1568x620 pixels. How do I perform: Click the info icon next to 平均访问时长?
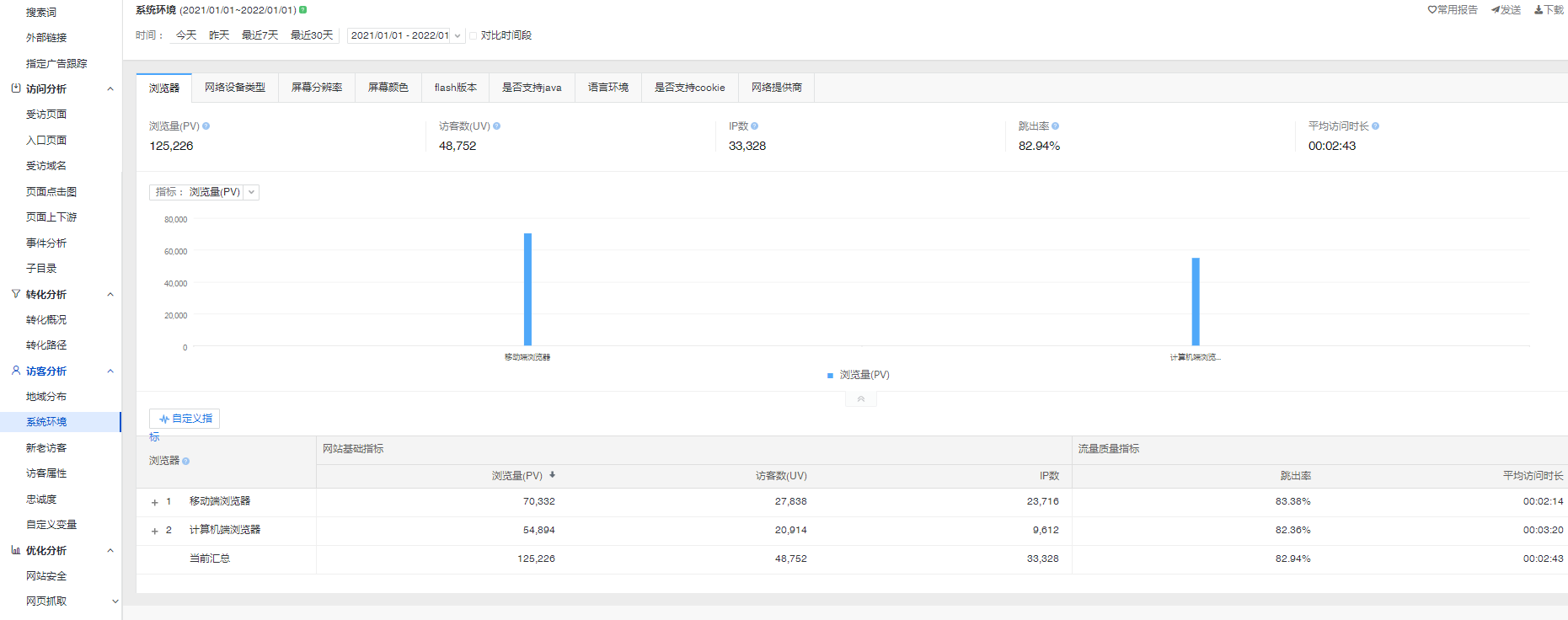[x=1376, y=126]
